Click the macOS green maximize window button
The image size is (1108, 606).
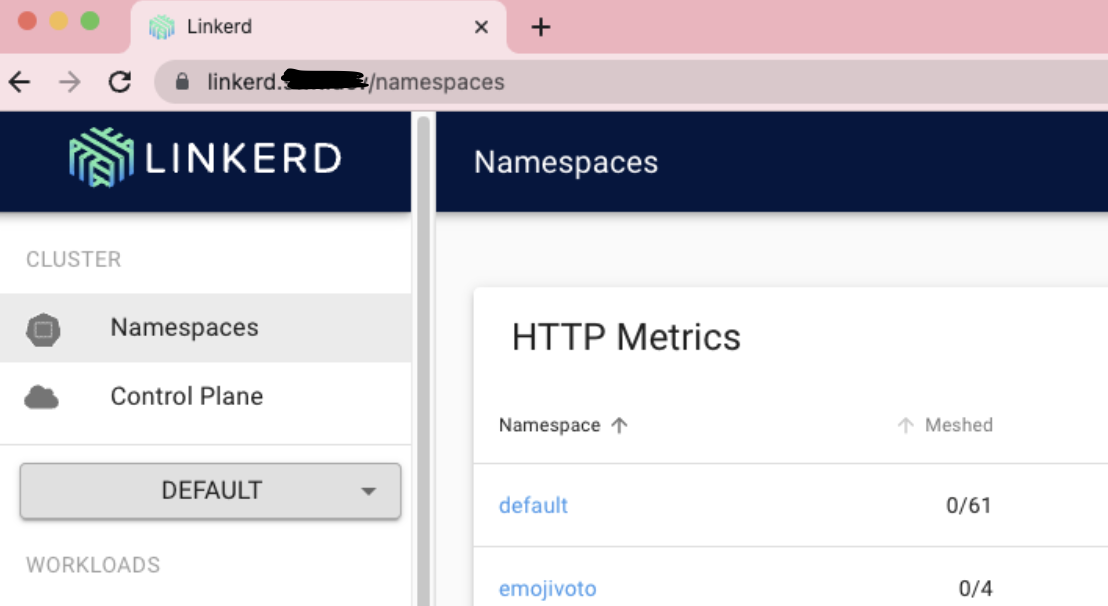click(x=90, y=21)
